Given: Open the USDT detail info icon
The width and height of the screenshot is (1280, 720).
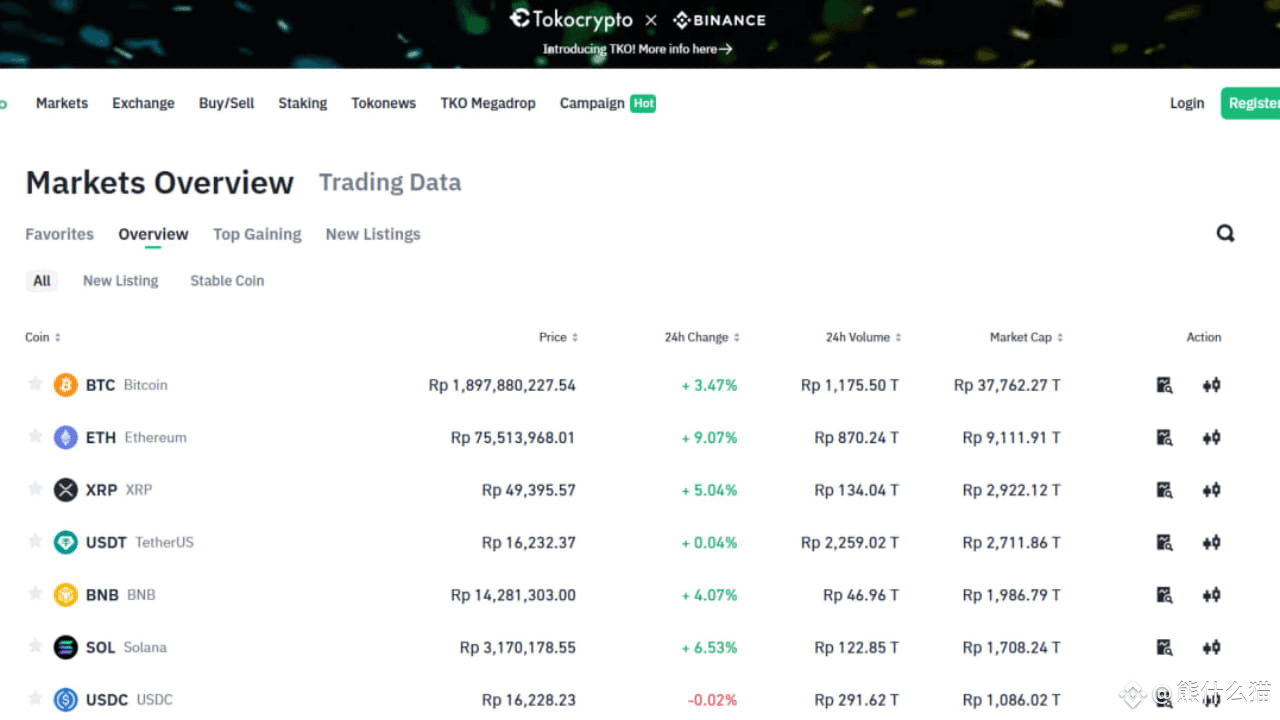Looking at the screenshot, I should tap(1164, 542).
